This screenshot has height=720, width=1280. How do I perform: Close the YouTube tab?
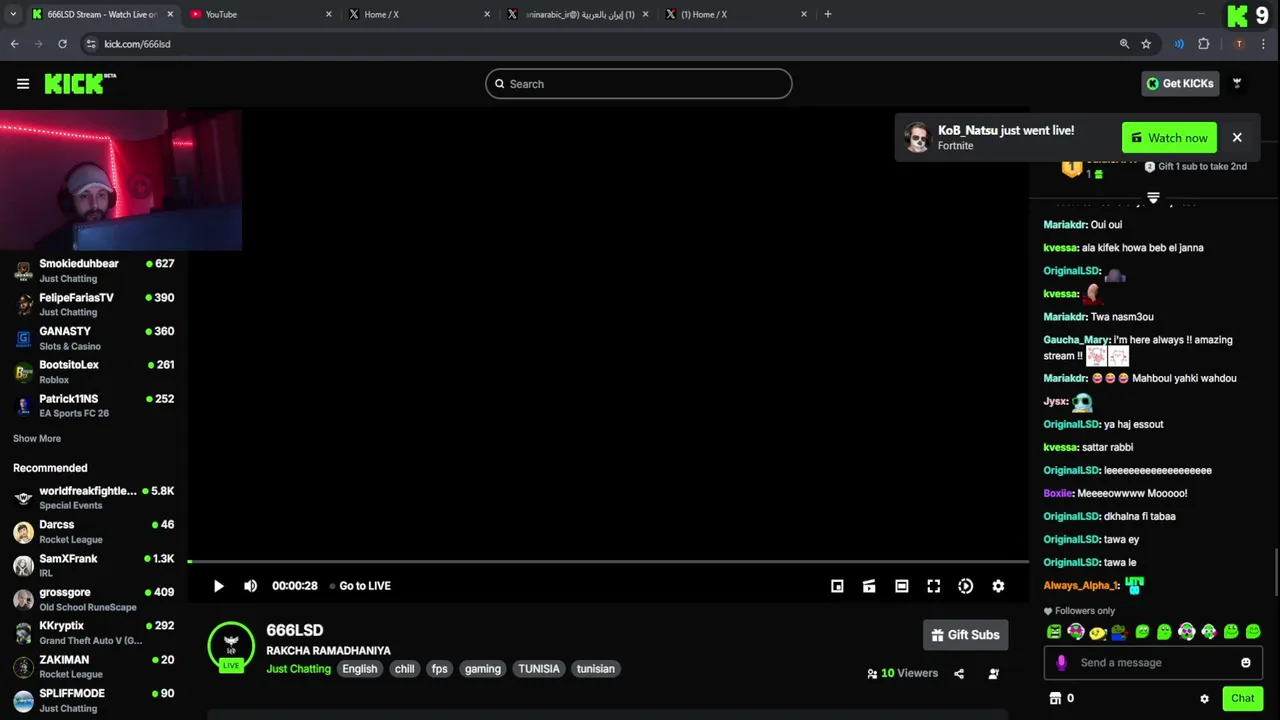pyautogui.click(x=329, y=14)
